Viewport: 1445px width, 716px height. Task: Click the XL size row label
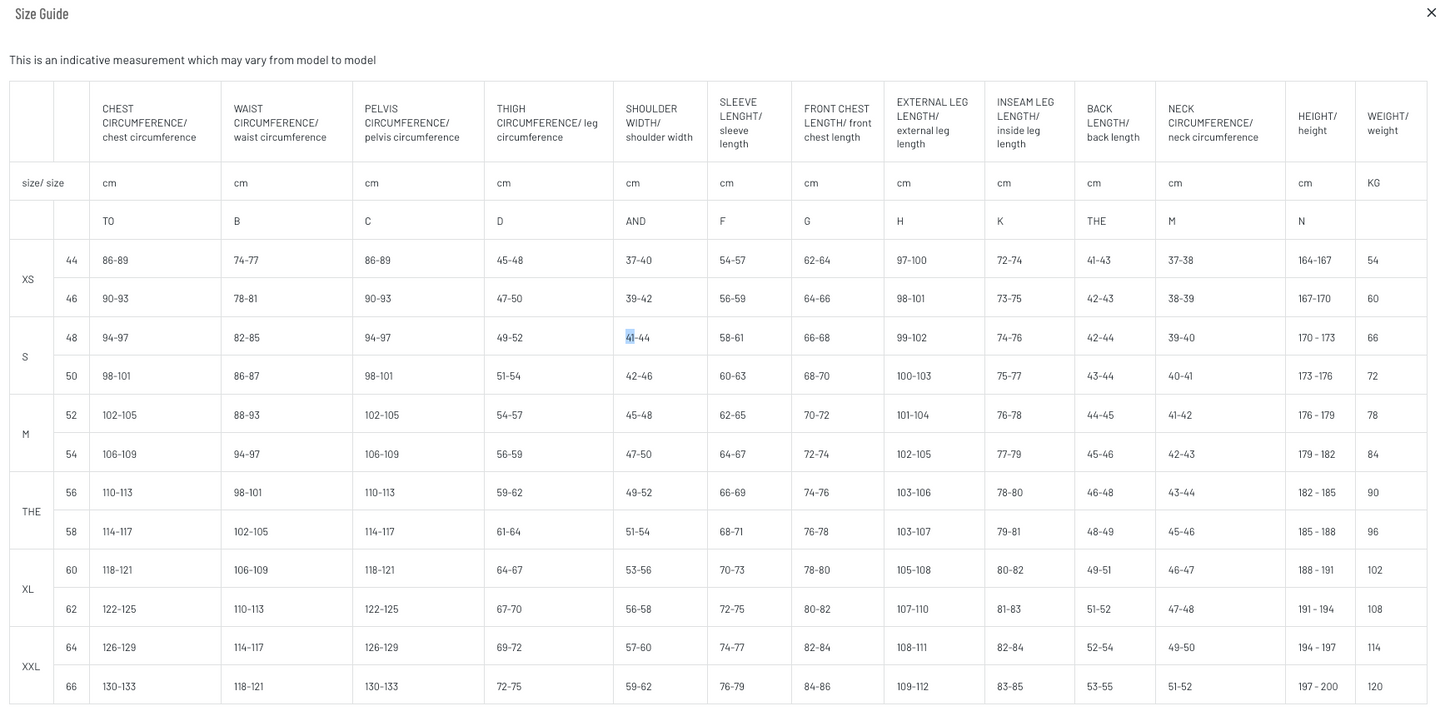[x=29, y=589]
